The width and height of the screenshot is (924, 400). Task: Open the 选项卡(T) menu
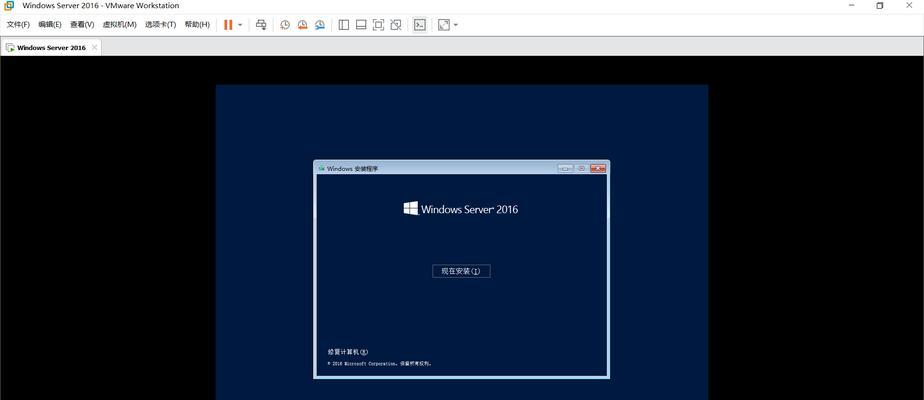click(160, 25)
